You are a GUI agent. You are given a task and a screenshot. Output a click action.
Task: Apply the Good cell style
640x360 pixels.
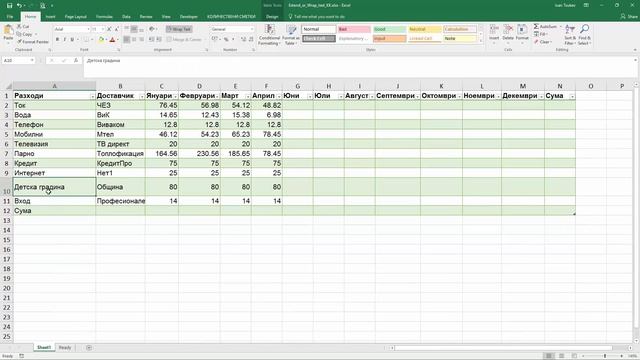click(389, 29)
